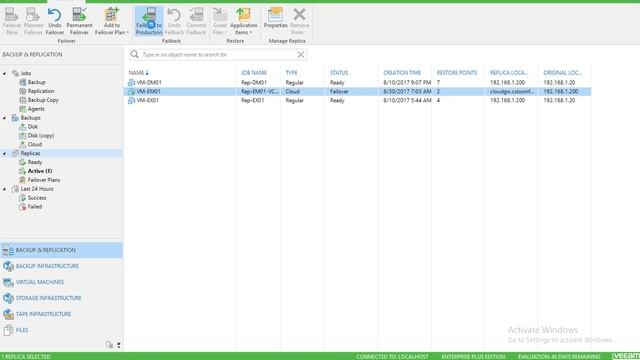Click the Remove from ribbon button
Image resolution: width=640 pixels, height=360 pixels.
click(299, 21)
